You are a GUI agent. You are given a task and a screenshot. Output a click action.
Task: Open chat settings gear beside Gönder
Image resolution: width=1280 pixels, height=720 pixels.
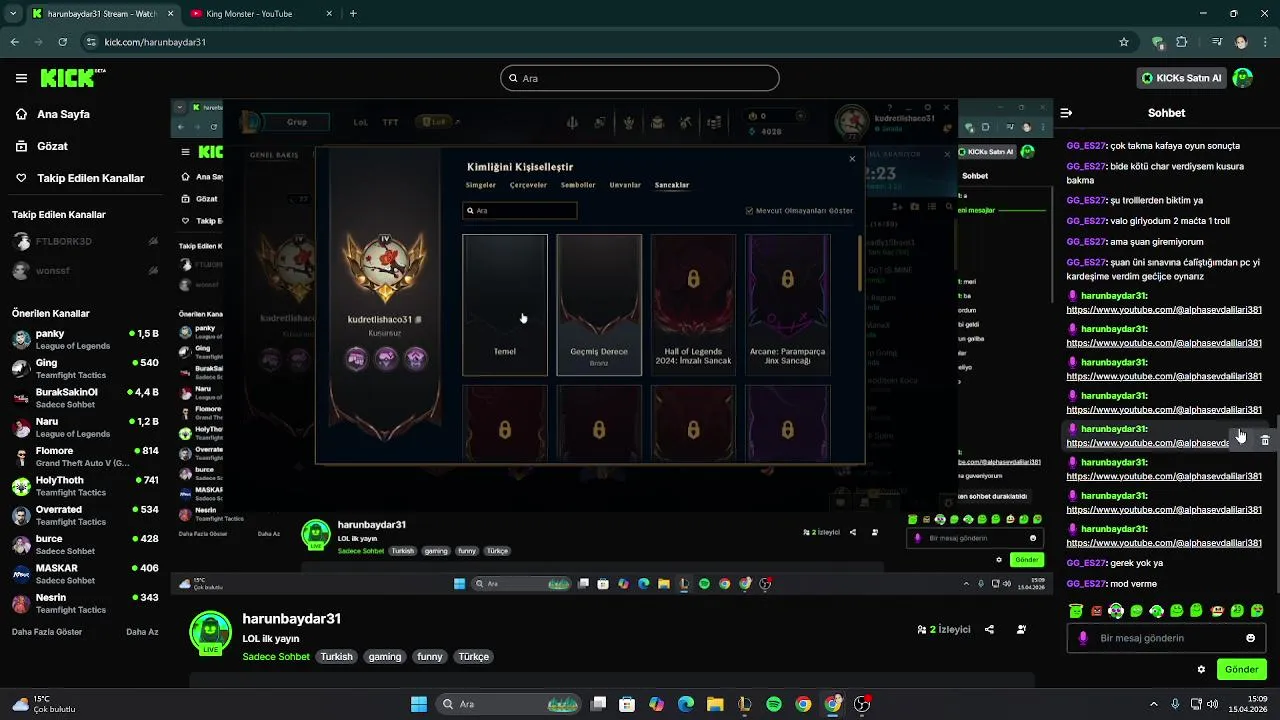click(x=1201, y=669)
